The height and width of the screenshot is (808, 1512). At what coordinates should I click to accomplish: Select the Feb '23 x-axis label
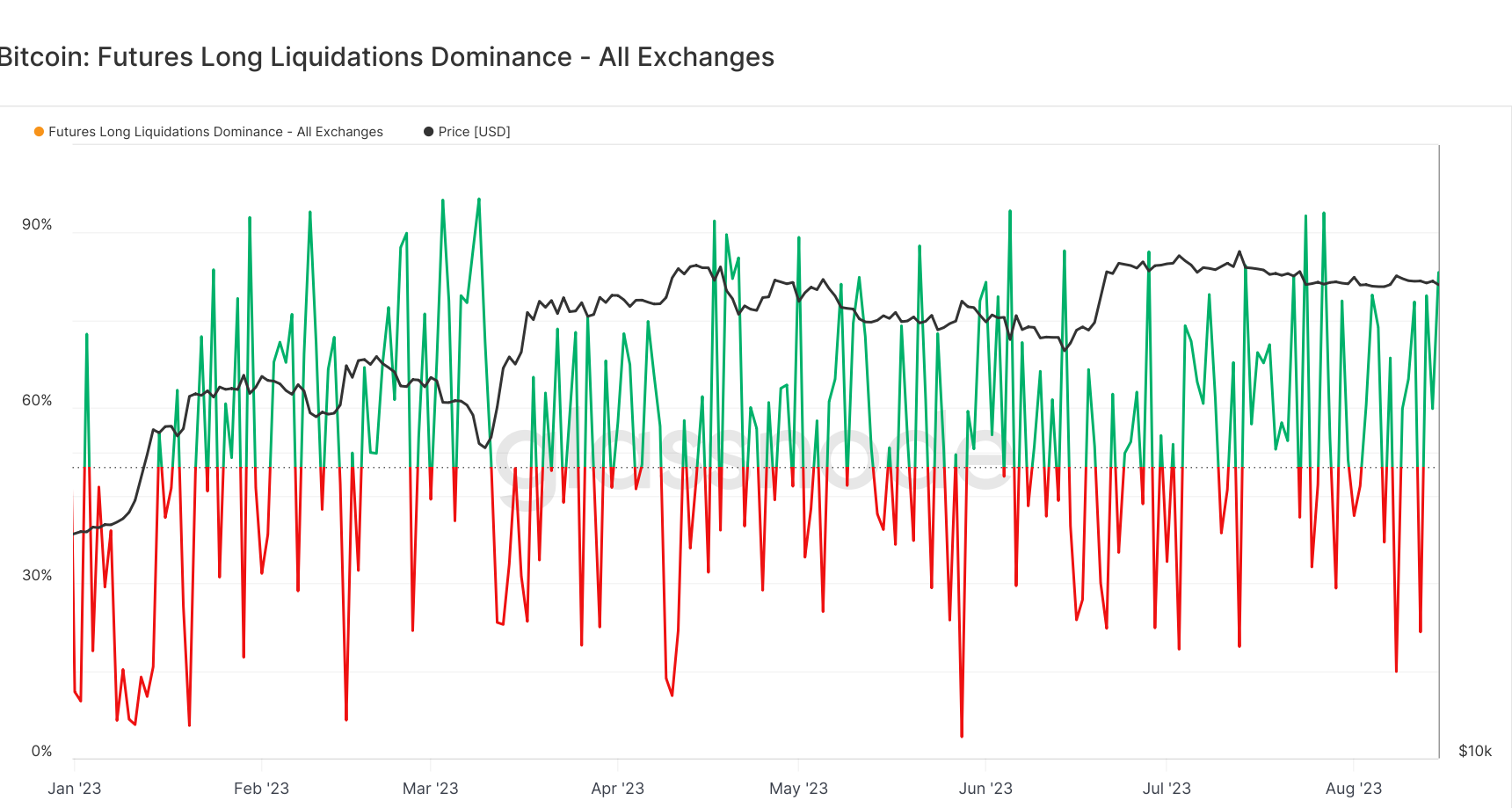tap(261, 789)
